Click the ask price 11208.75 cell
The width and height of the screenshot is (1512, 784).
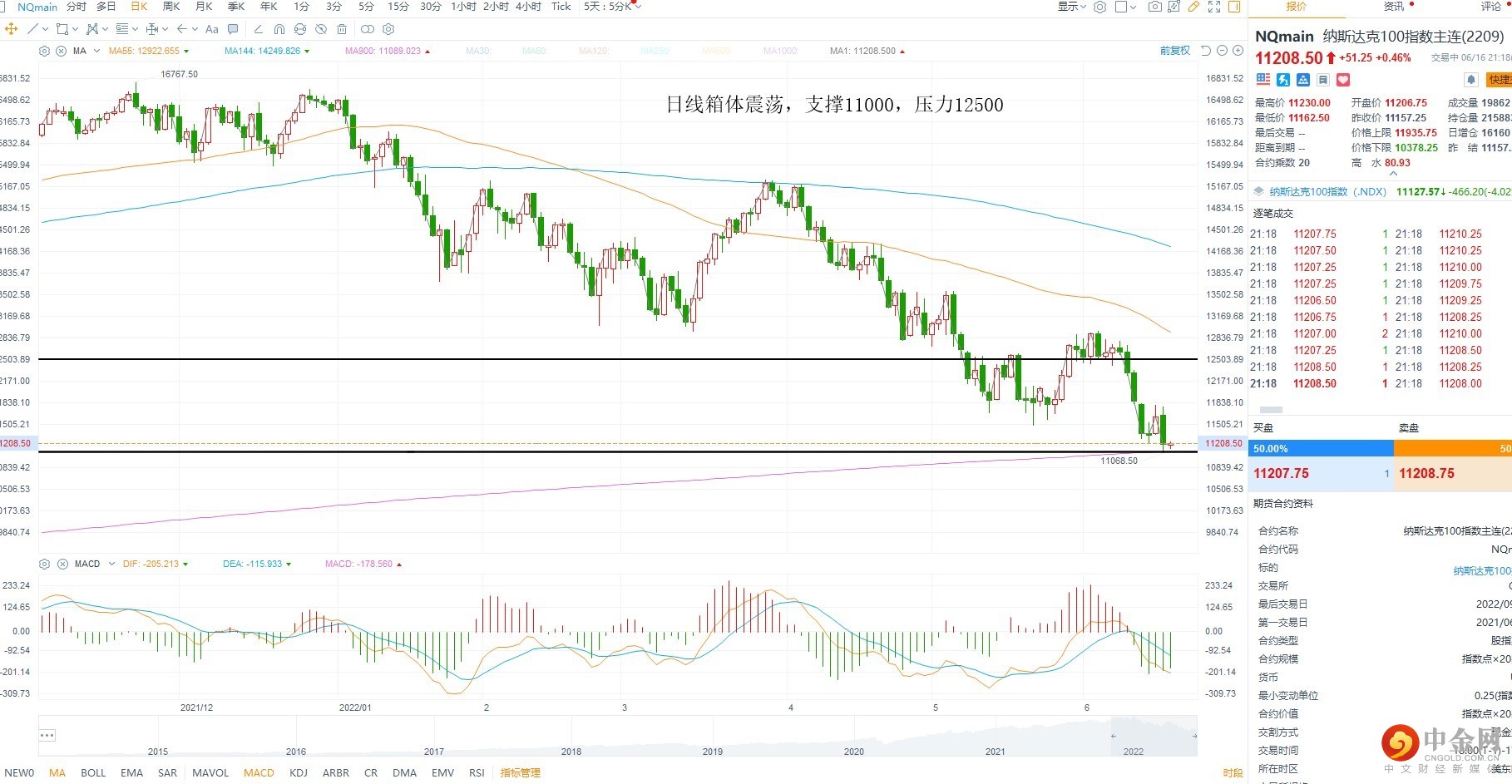1453,474
